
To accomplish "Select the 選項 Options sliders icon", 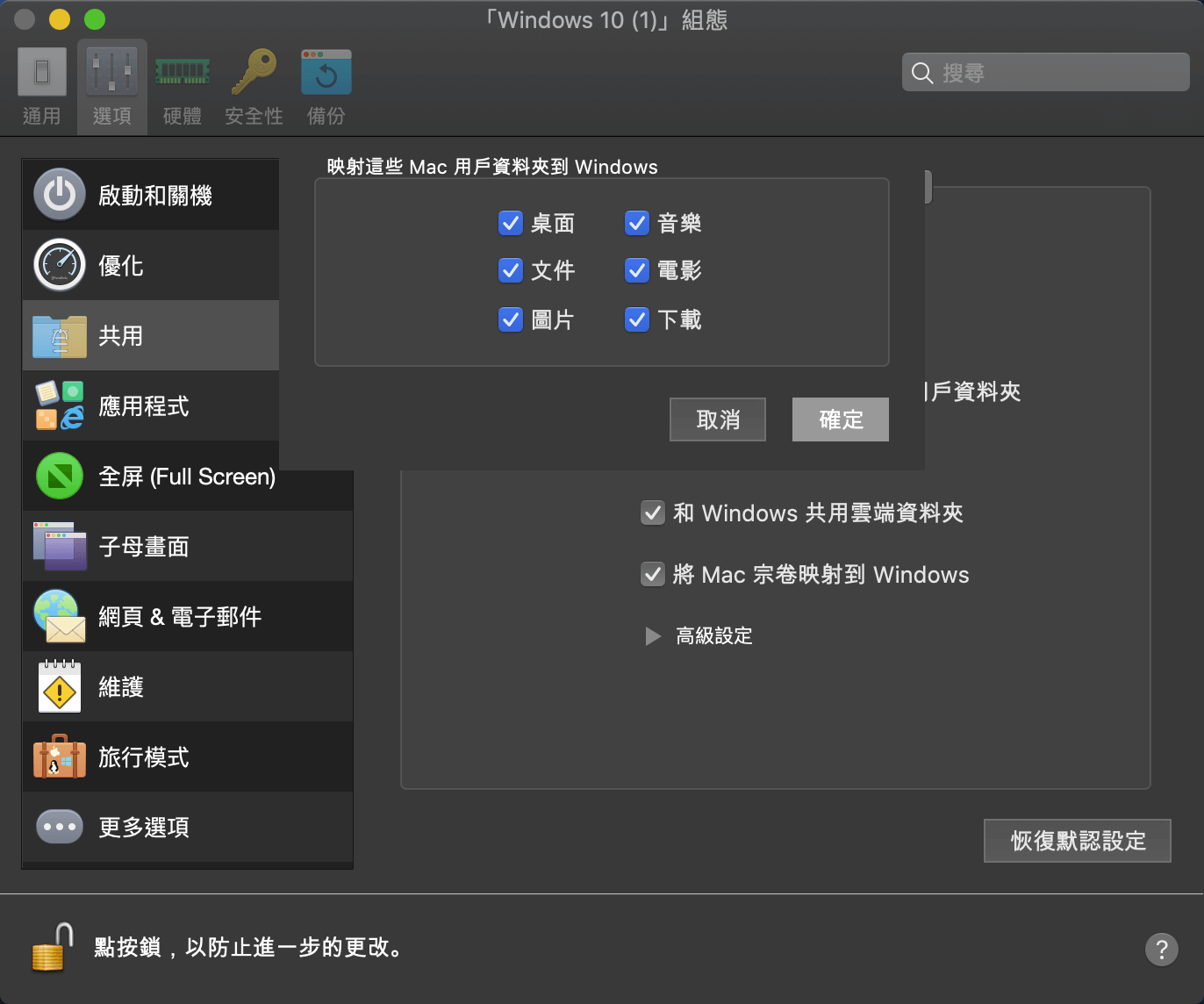I will coord(112,71).
